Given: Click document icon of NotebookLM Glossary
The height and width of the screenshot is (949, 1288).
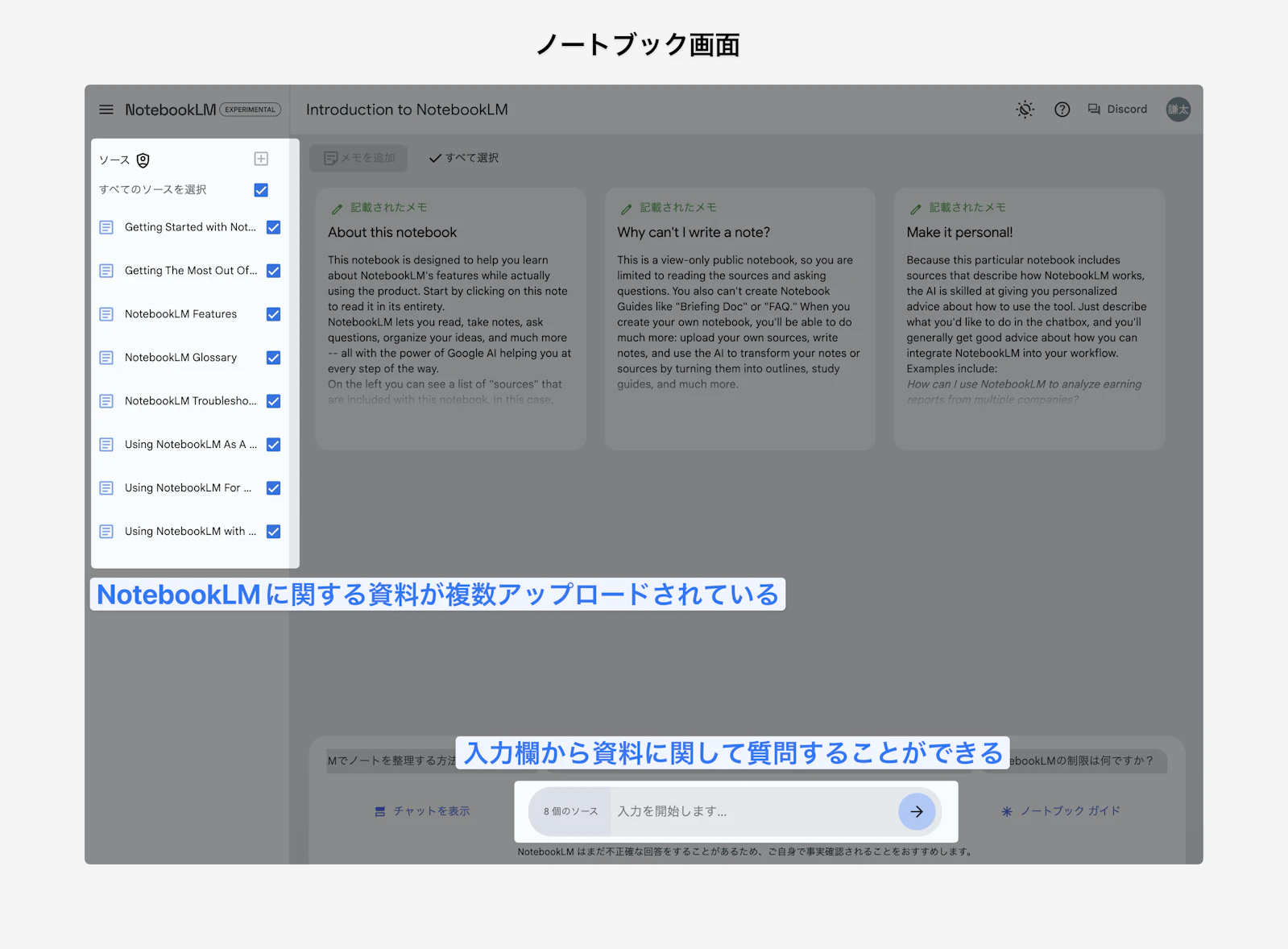Looking at the screenshot, I should 106,358.
